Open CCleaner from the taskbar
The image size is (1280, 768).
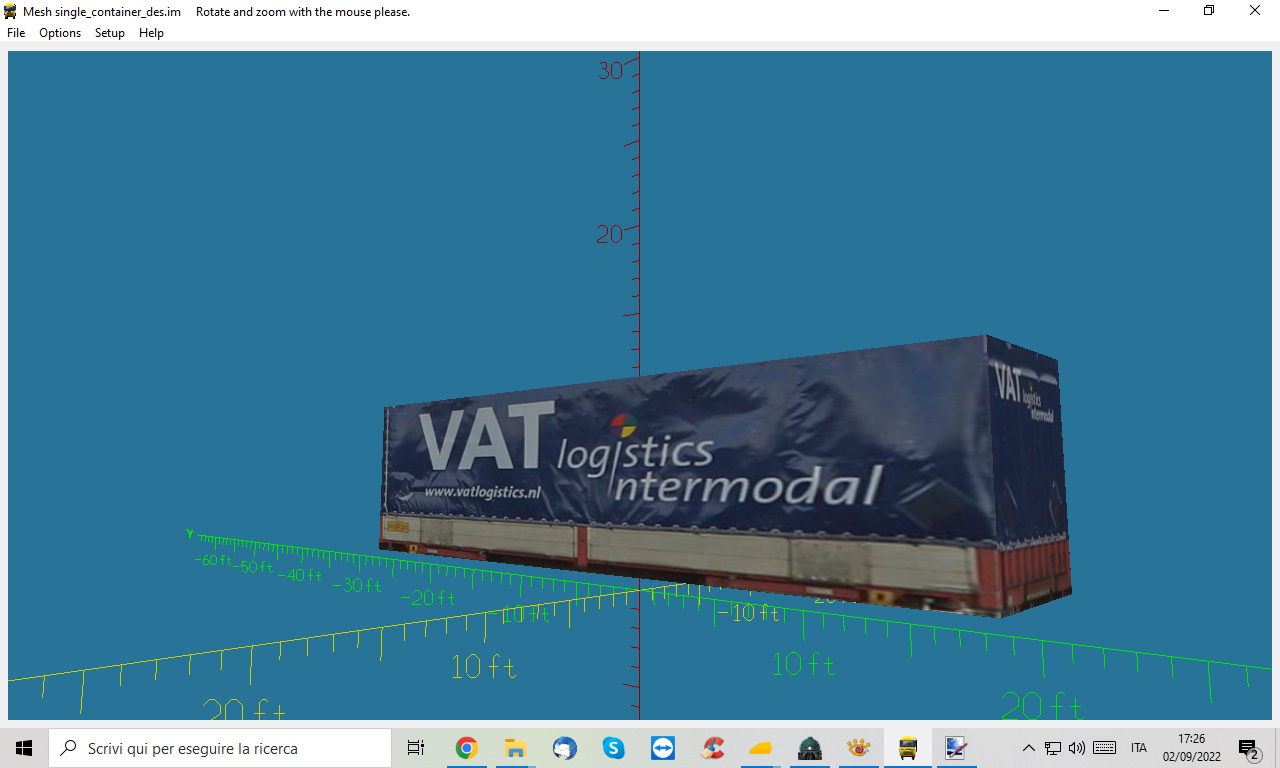712,748
